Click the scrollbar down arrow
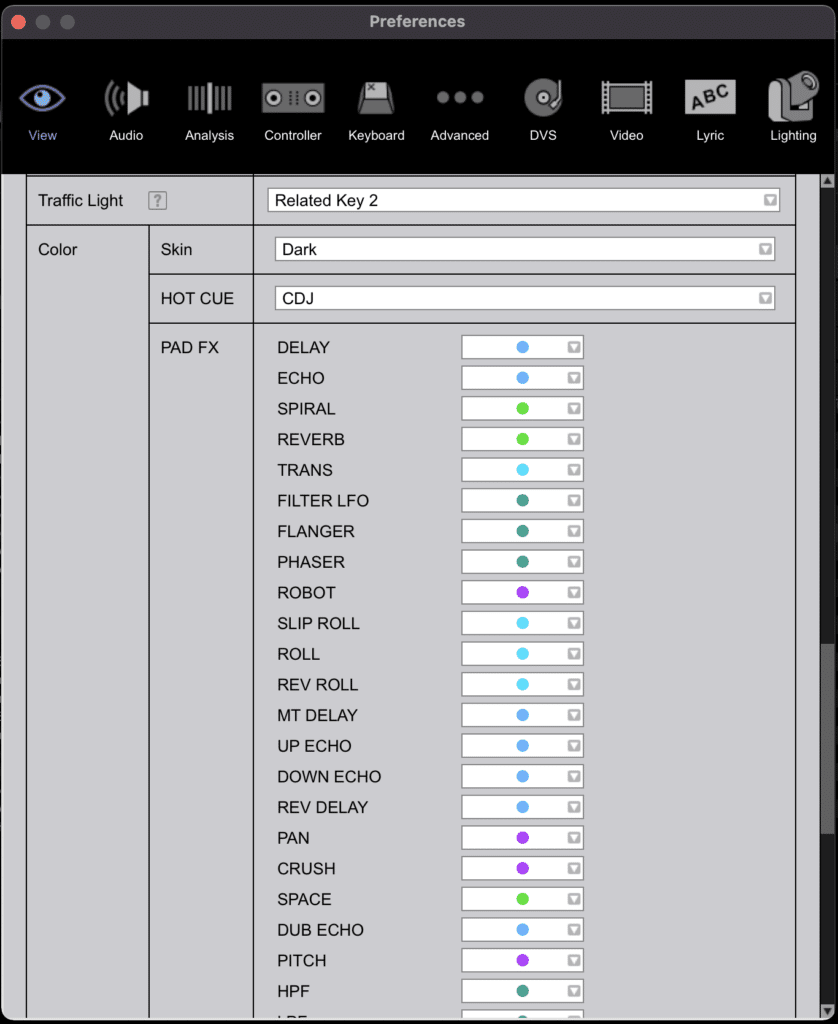This screenshot has width=838, height=1024. 827,1010
